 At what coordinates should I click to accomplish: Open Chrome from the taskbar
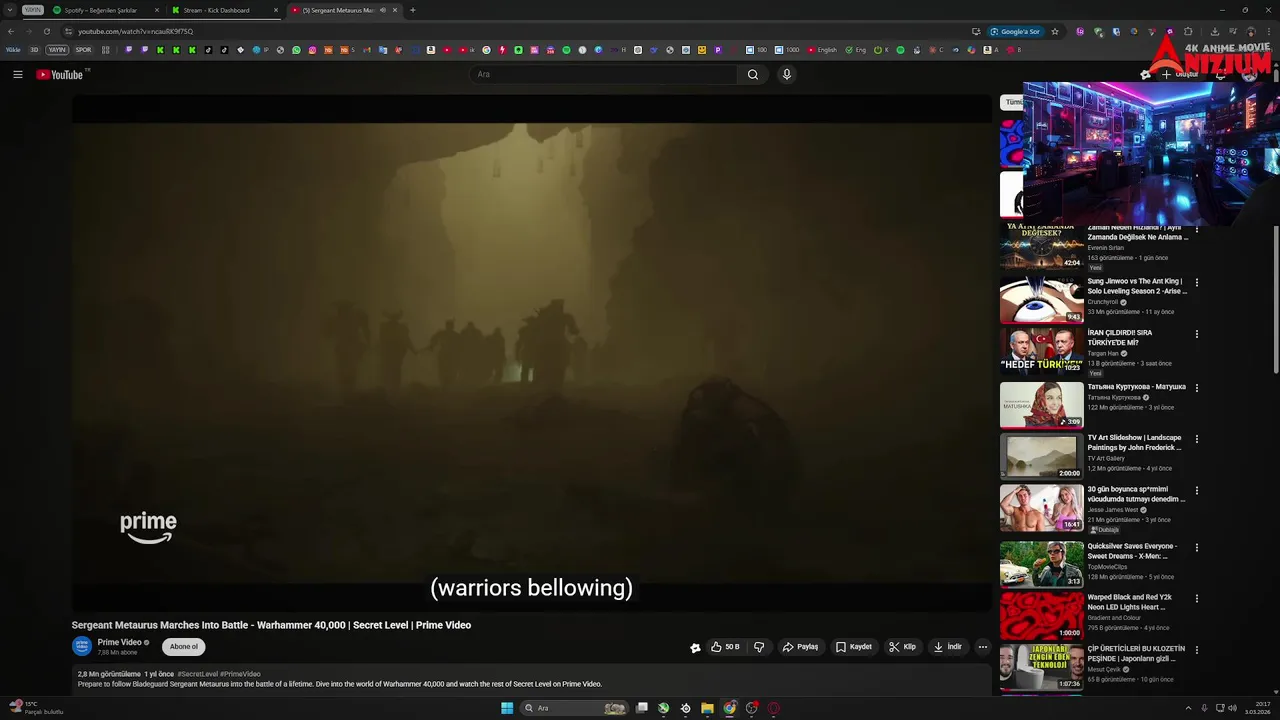729,708
